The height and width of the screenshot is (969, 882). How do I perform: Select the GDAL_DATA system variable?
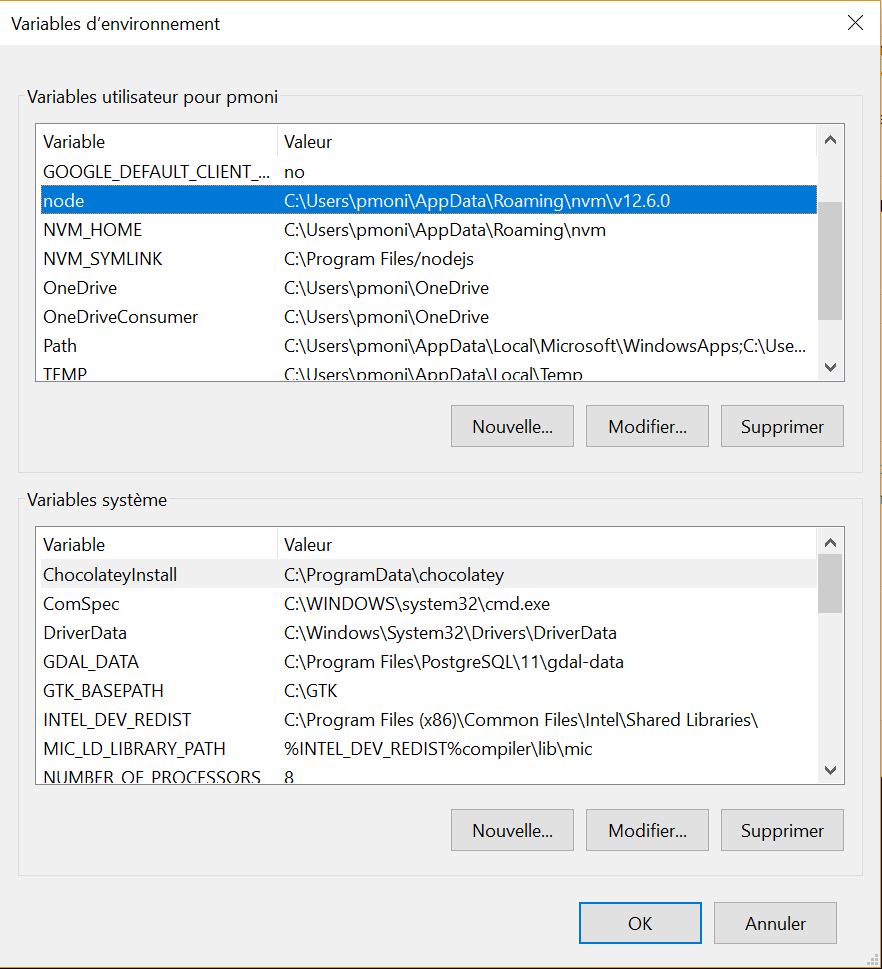tap(429, 661)
